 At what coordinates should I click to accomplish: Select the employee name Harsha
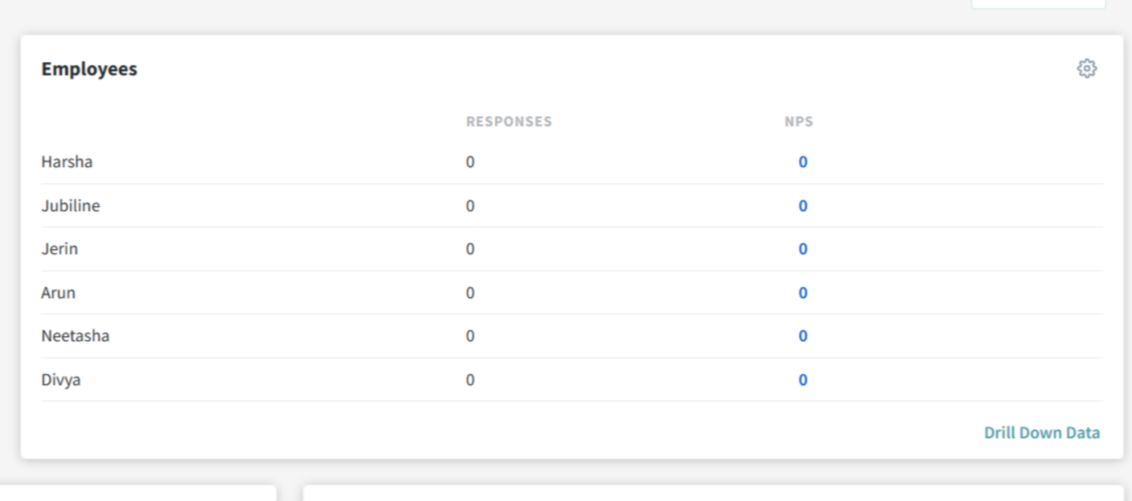coord(67,162)
